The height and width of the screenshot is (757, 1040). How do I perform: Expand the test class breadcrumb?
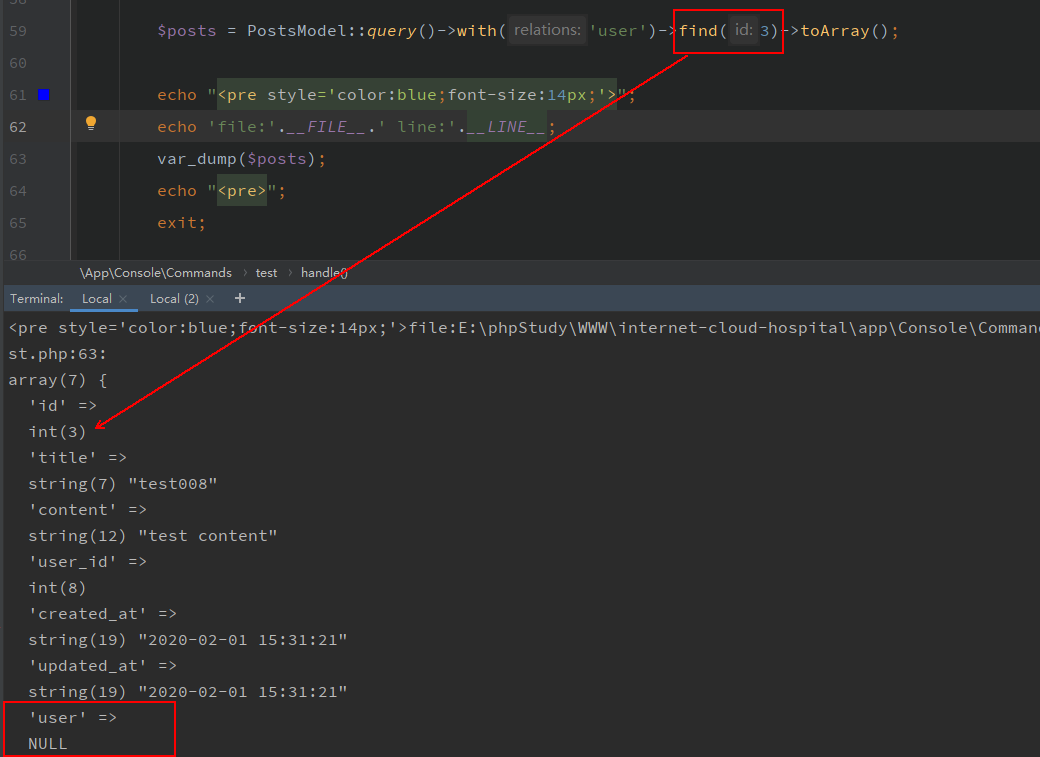click(x=266, y=272)
